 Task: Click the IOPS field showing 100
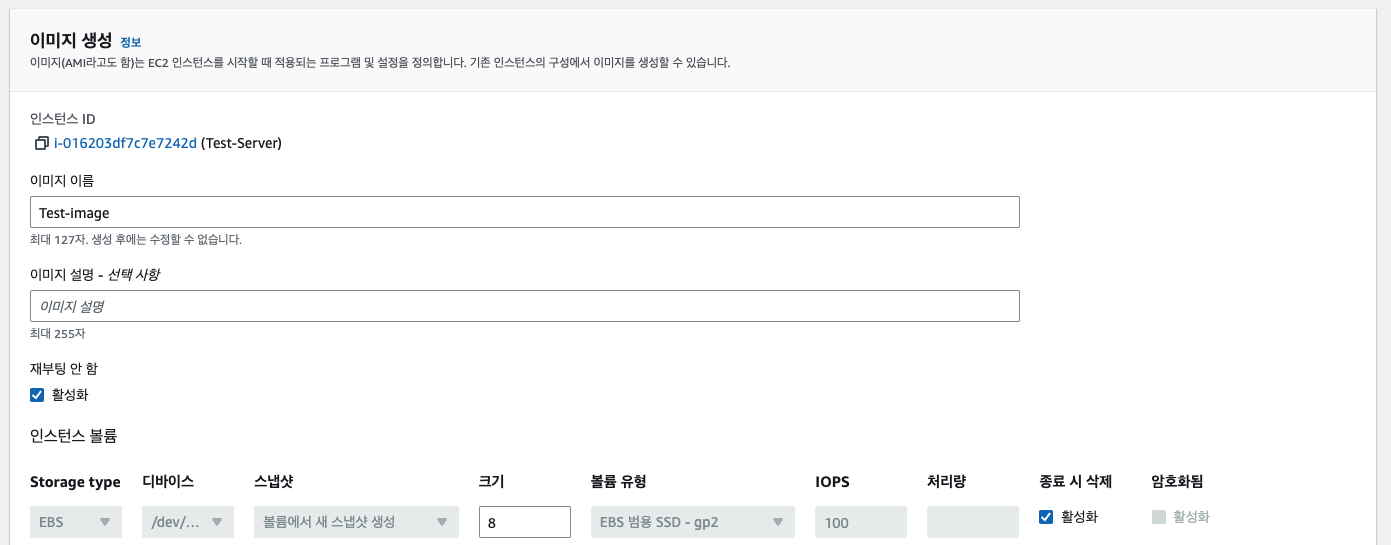point(861,522)
